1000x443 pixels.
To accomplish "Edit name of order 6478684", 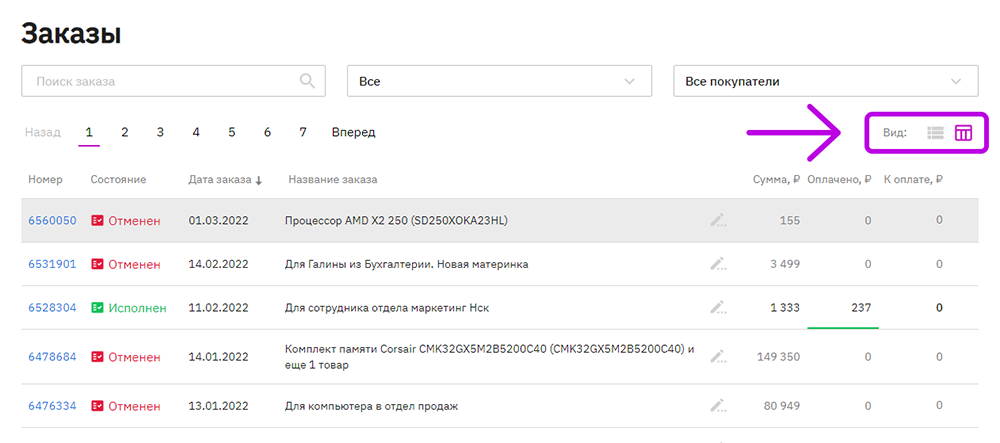I will tap(718, 356).
